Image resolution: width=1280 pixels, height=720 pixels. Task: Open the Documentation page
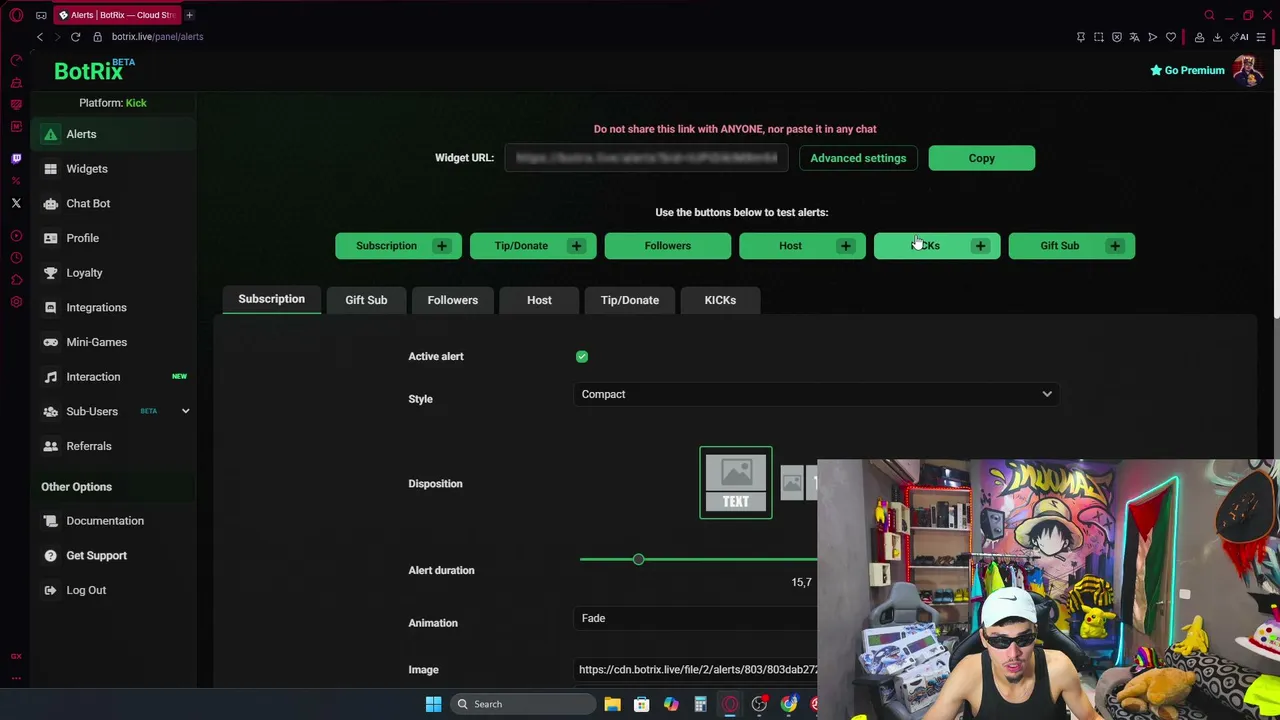(x=105, y=521)
